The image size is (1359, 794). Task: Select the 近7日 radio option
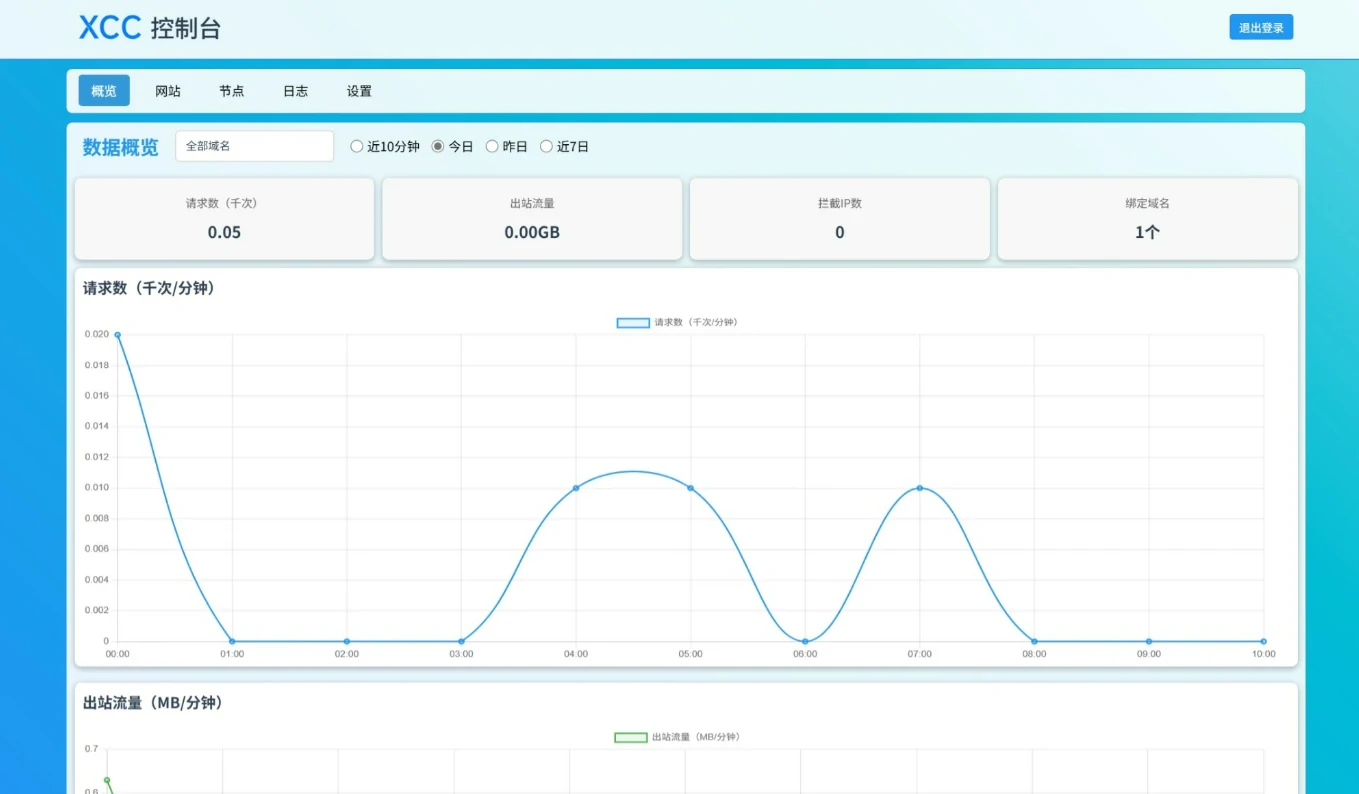546,147
